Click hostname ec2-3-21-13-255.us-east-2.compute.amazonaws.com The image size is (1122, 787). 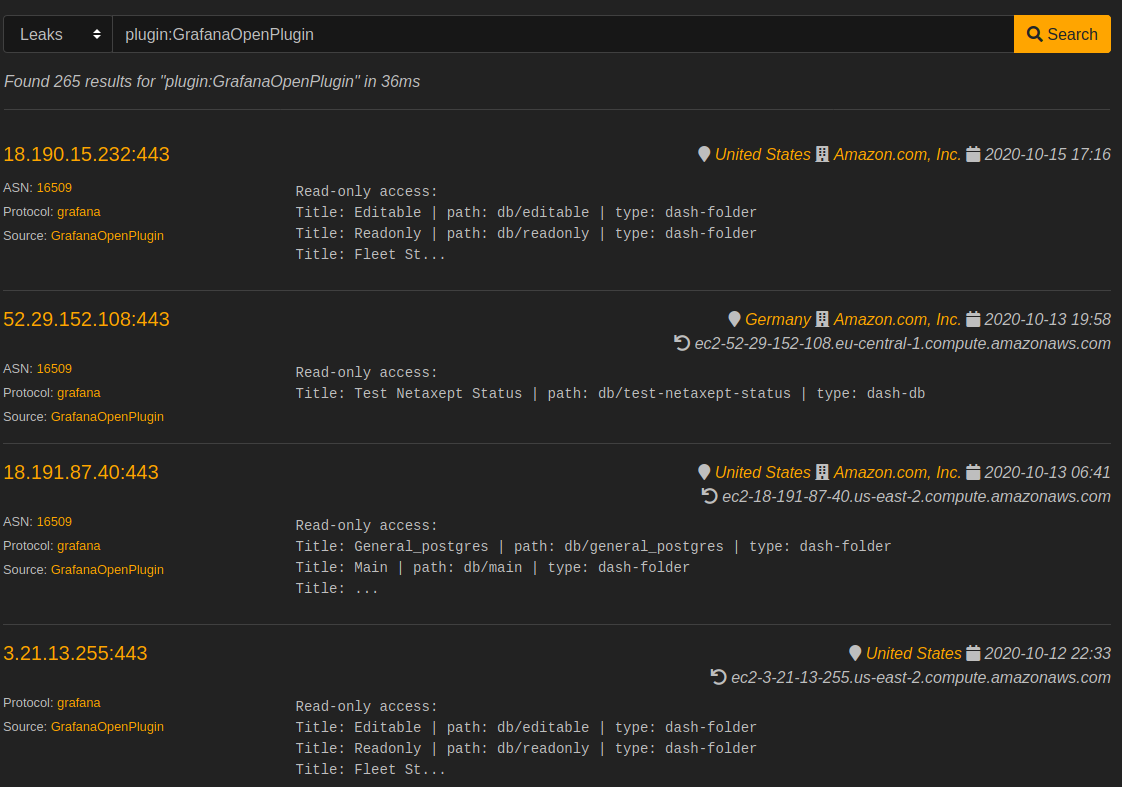pos(921,678)
